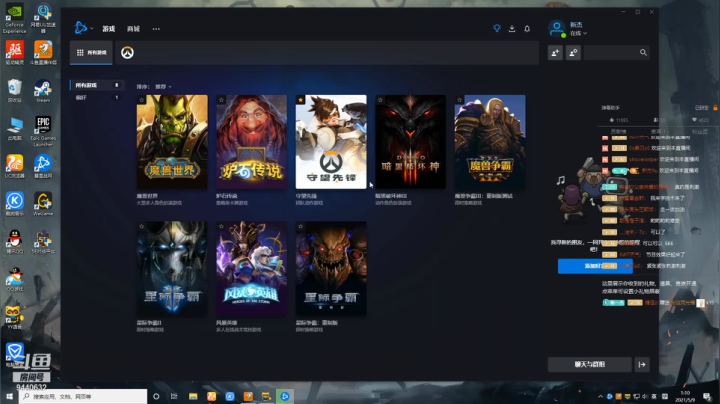Expand the sort order 推荐 dropdown
This screenshot has height=404, width=720.
pyautogui.click(x=163, y=86)
